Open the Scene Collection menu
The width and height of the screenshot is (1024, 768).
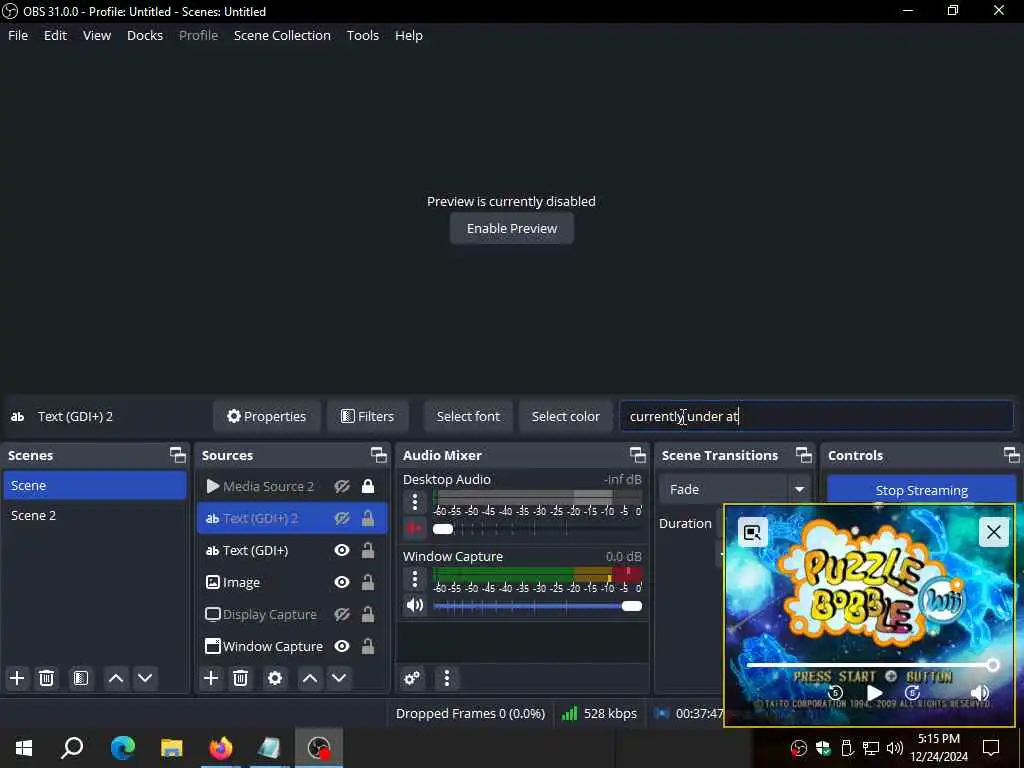[282, 35]
